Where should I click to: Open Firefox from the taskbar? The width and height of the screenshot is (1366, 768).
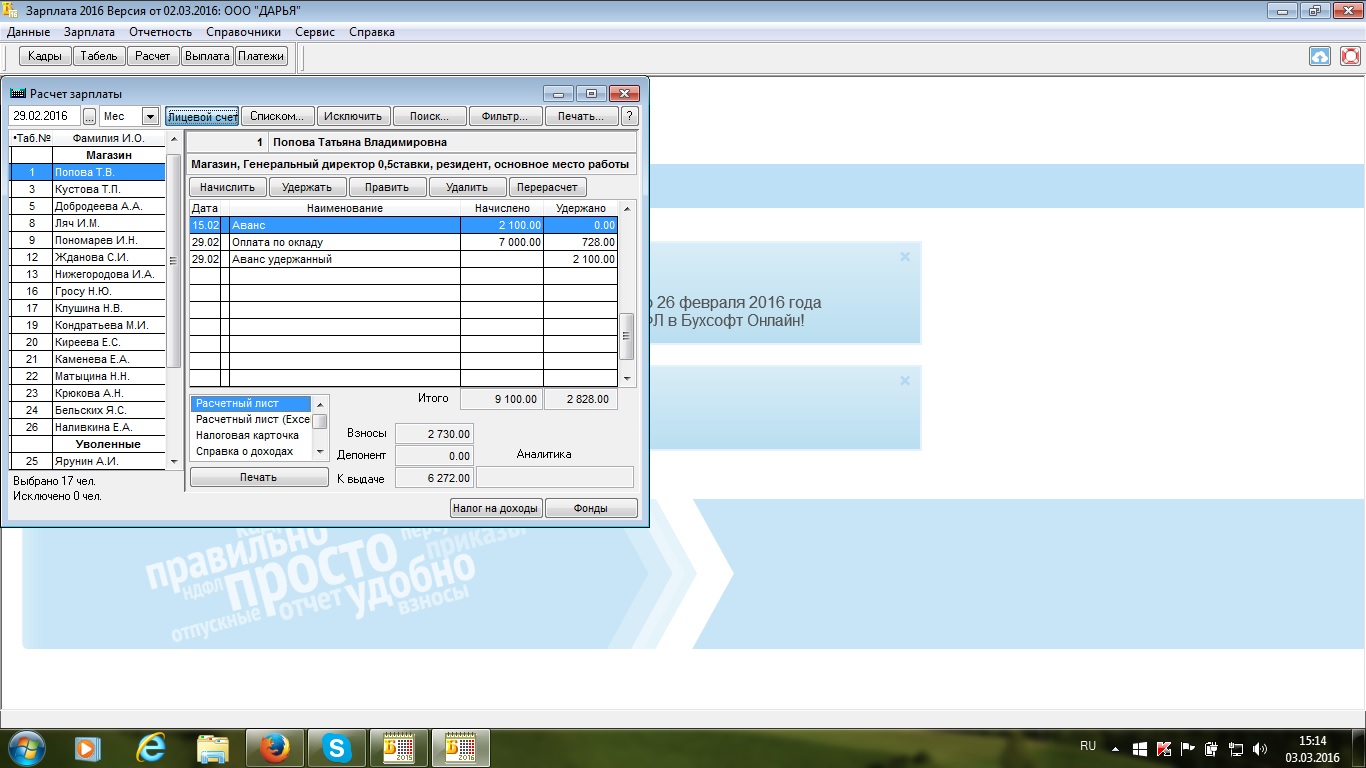click(273, 747)
